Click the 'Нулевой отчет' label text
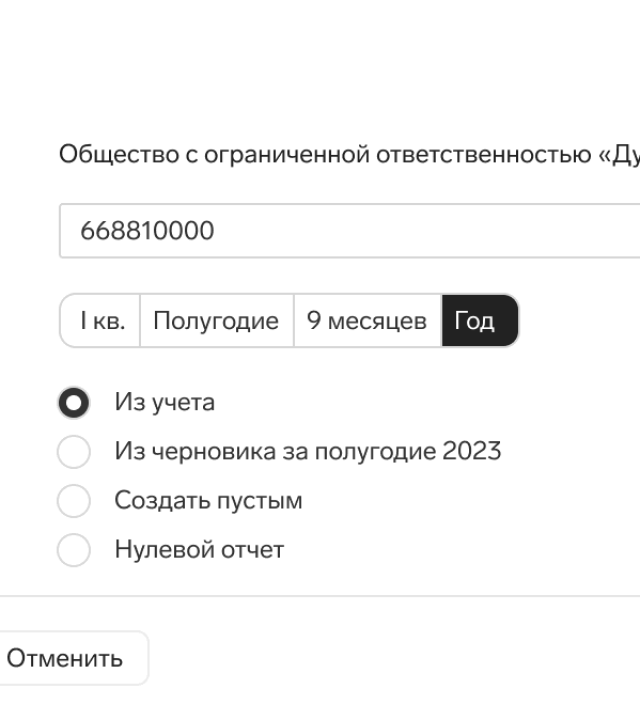 coord(199,550)
